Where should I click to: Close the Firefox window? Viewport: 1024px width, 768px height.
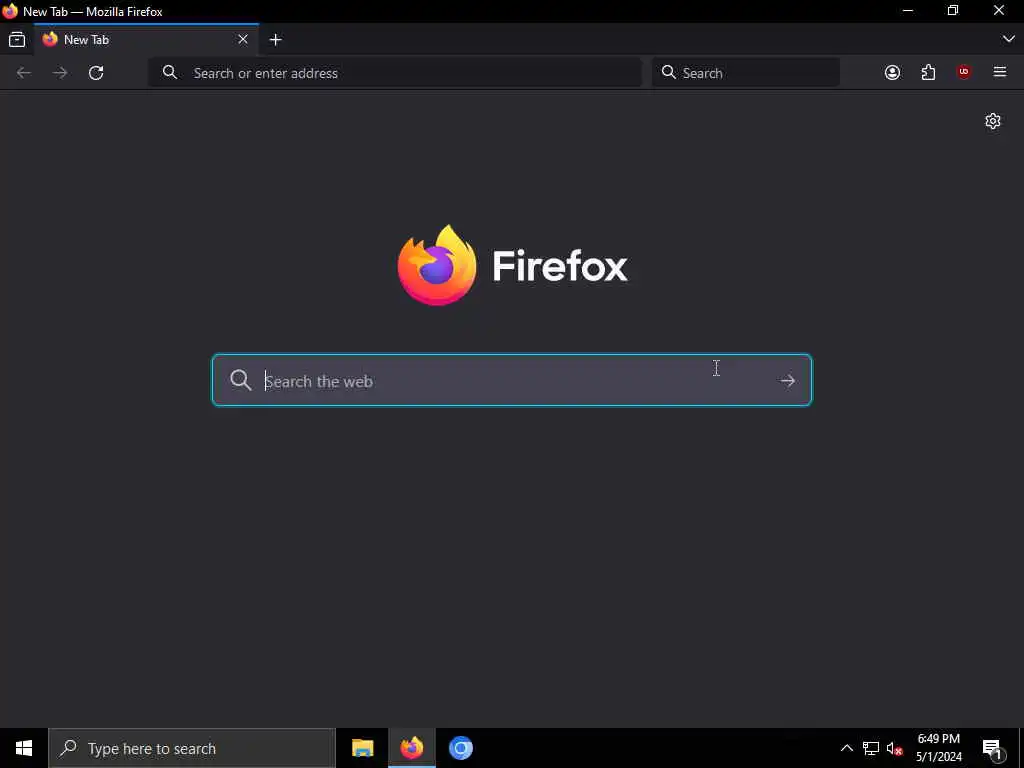coord(999,10)
